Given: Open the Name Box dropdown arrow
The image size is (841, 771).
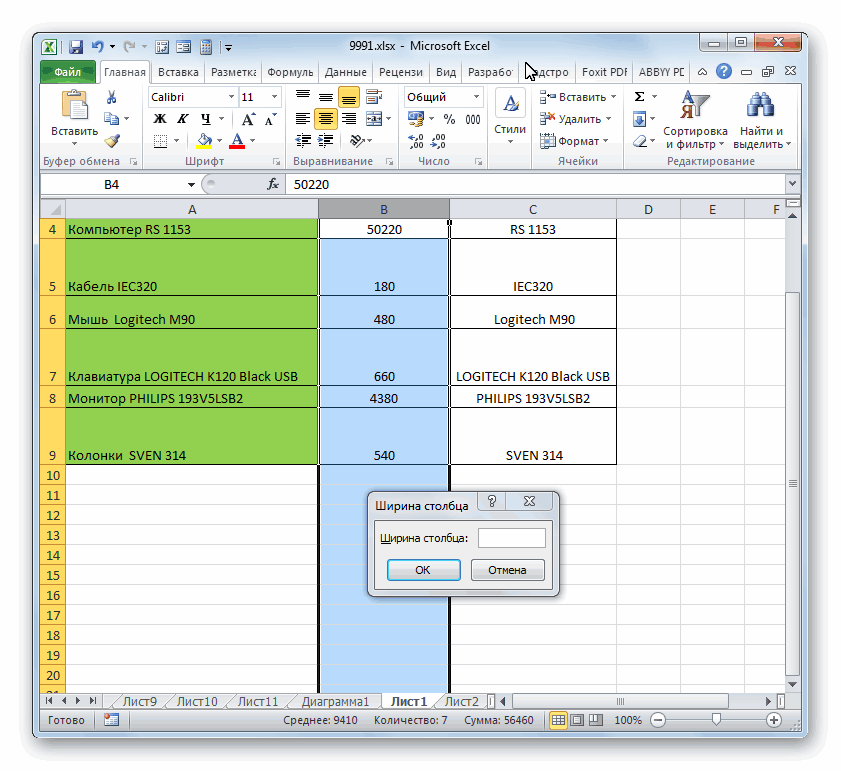Looking at the screenshot, I should [x=192, y=185].
